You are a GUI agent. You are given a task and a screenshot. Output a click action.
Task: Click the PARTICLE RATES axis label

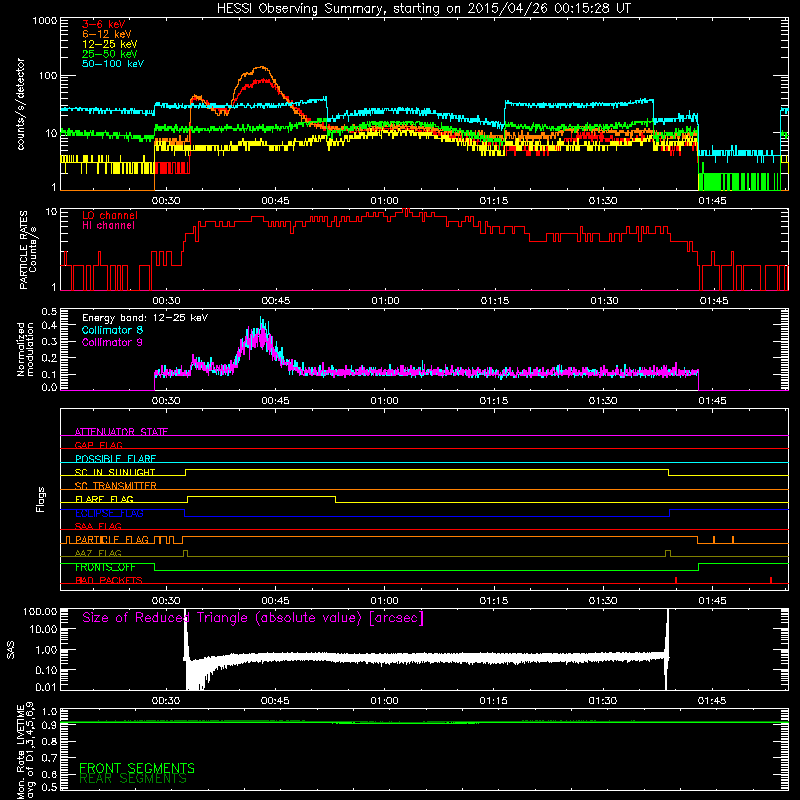coord(28,250)
